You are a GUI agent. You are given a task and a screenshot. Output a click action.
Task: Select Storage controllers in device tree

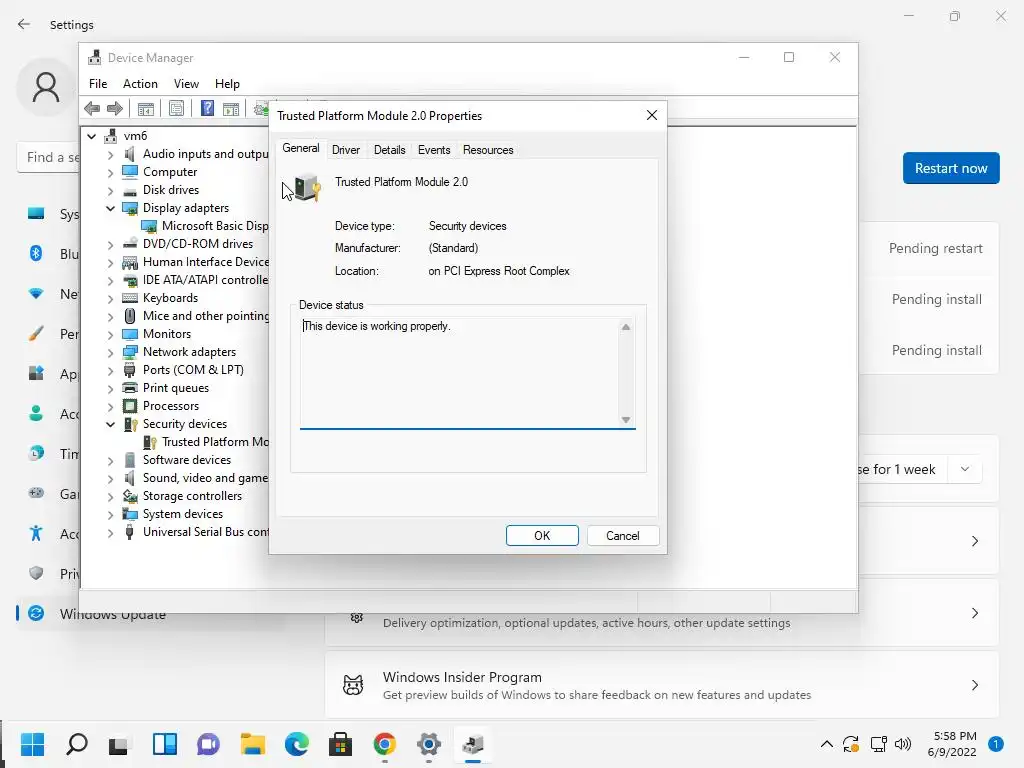(x=192, y=496)
